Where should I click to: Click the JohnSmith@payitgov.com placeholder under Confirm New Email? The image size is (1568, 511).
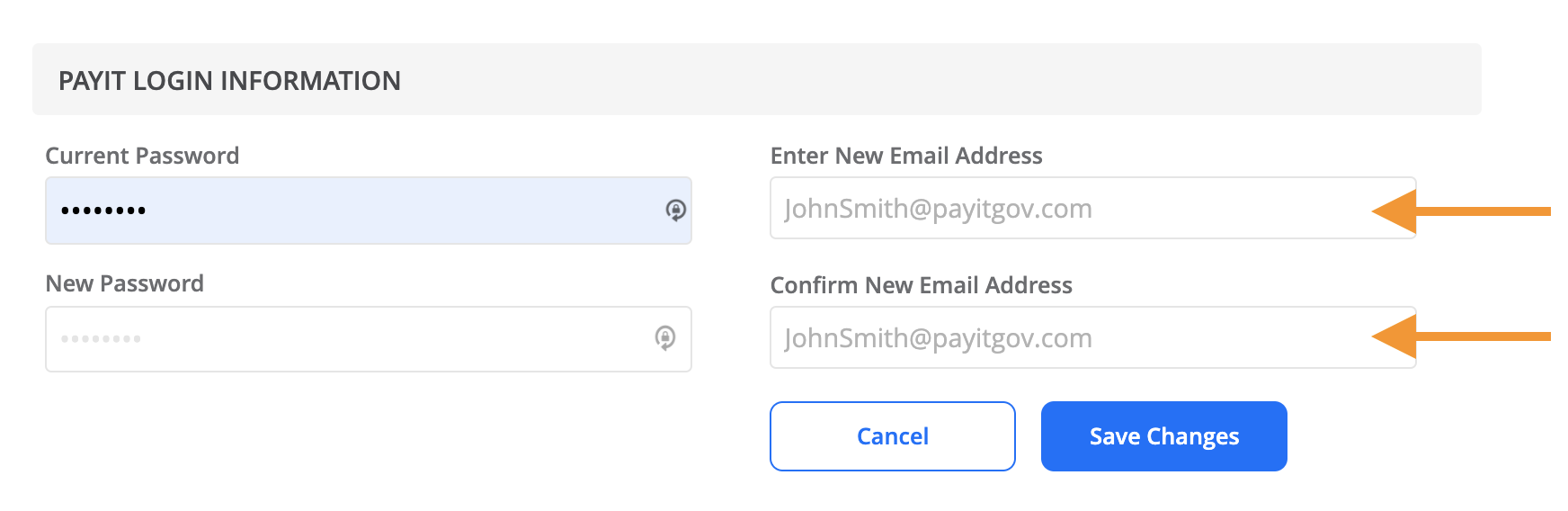click(939, 338)
